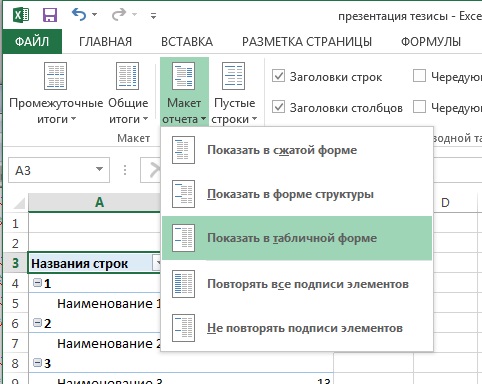Open Пустые строки menu
482x384 pixels.
[234, 93]
